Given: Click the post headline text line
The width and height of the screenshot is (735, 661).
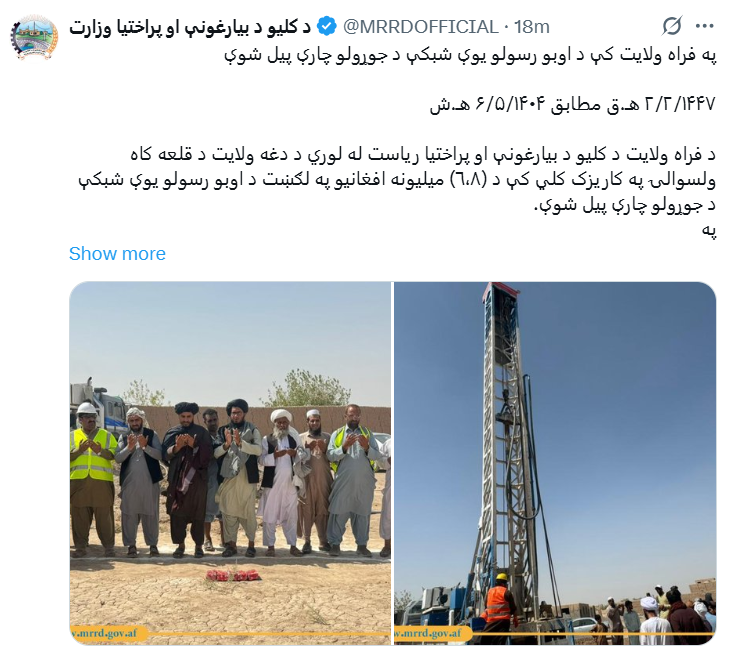Looking at the screenshot, I should click(470, 55).
